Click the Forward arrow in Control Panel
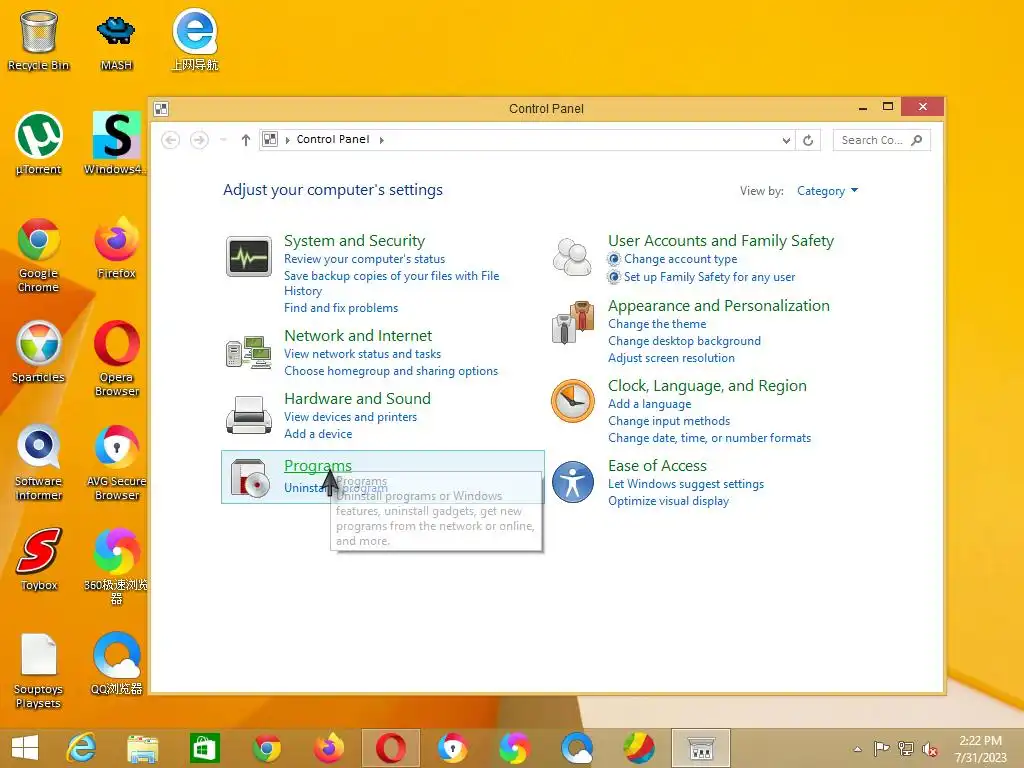Viewport: 1024px width, 768px height. (199, 140)
